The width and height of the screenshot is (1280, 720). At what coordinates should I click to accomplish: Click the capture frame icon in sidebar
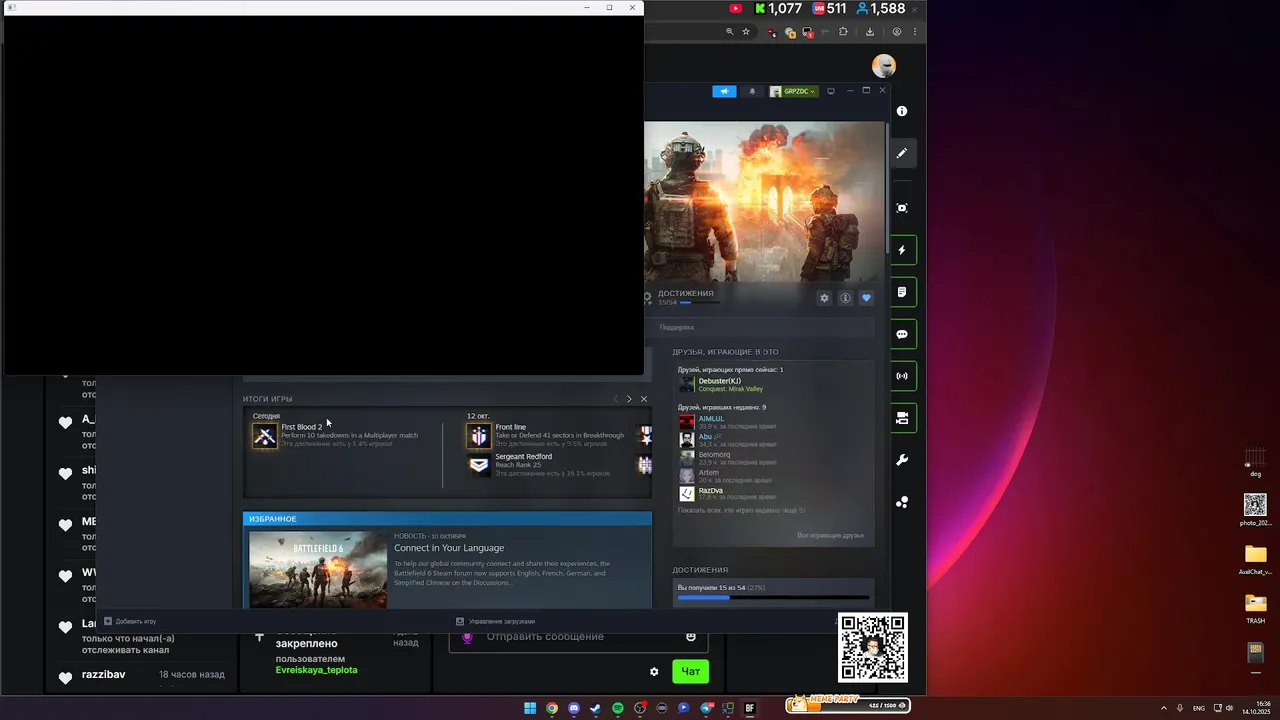click(x=902, y=208)
